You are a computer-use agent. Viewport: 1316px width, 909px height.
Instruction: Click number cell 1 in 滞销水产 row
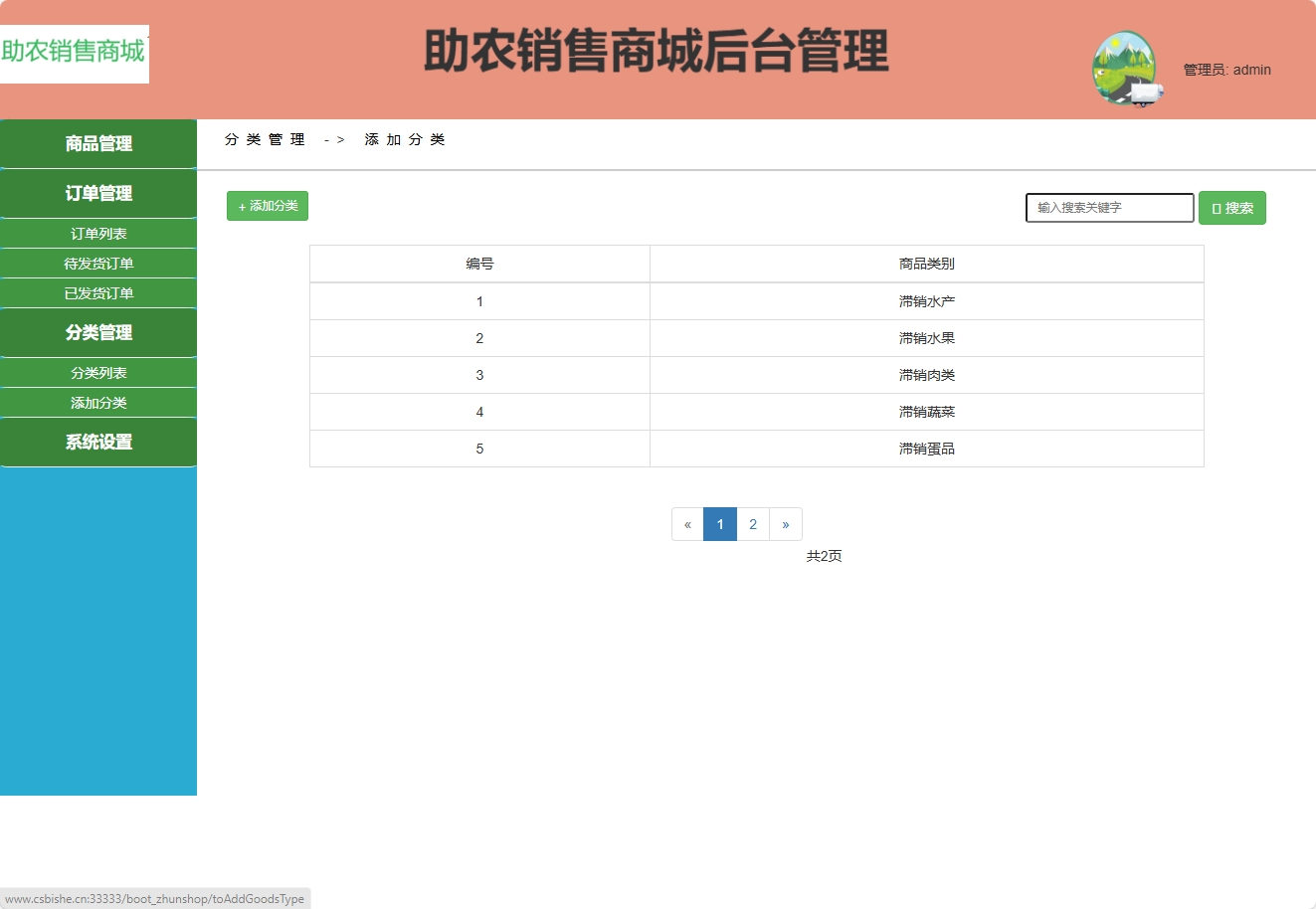(479, 301)
